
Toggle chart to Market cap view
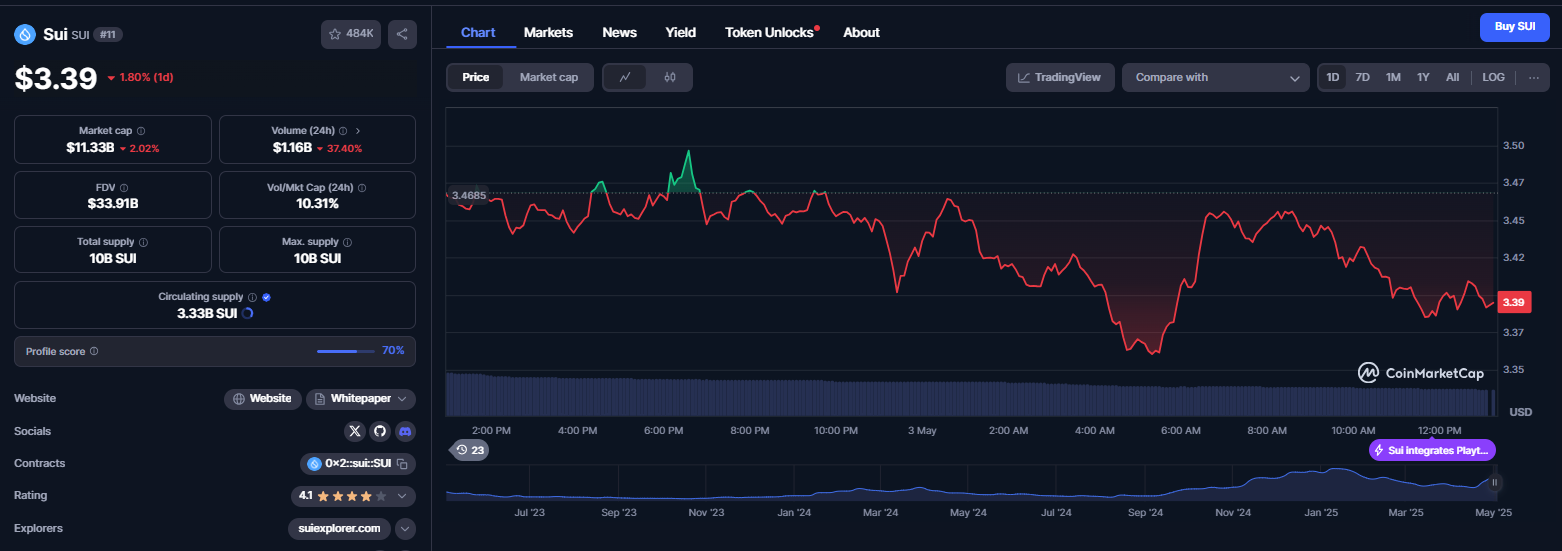pyautogui.click(x=548, y=77)
